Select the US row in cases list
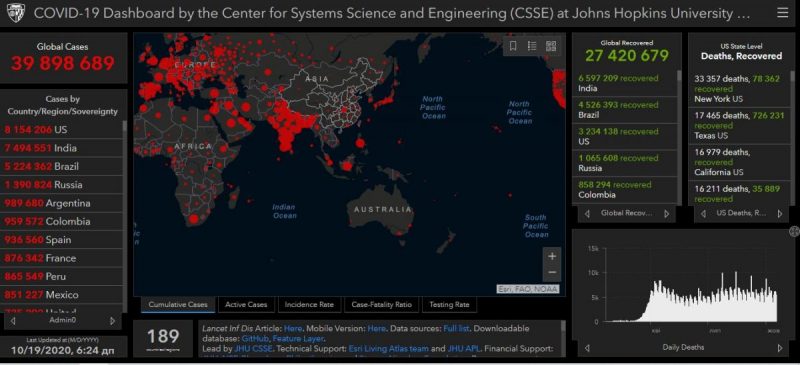800x365 pixels. tap(62, 130)
